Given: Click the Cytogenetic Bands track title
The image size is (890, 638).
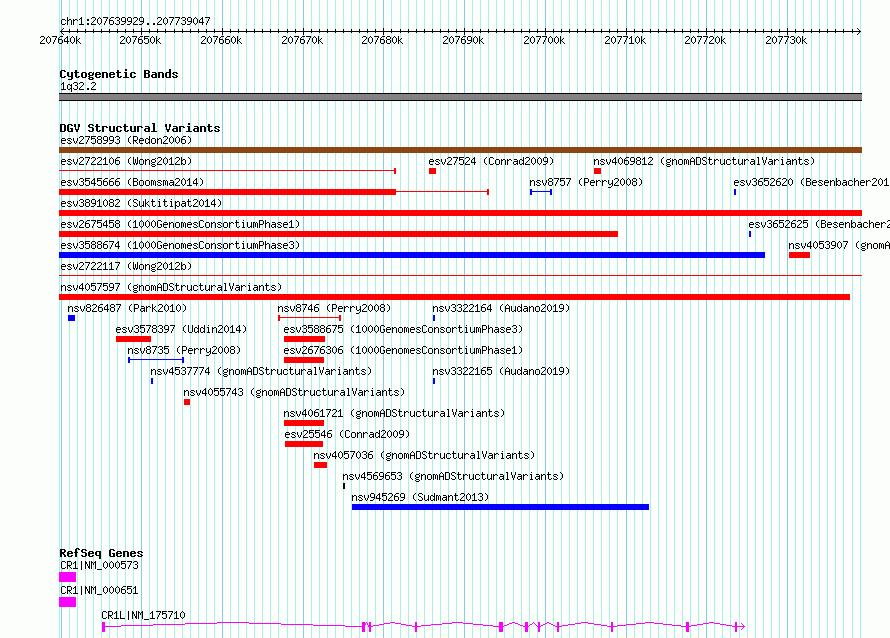Looking at the screenshot, I should 119,74.
